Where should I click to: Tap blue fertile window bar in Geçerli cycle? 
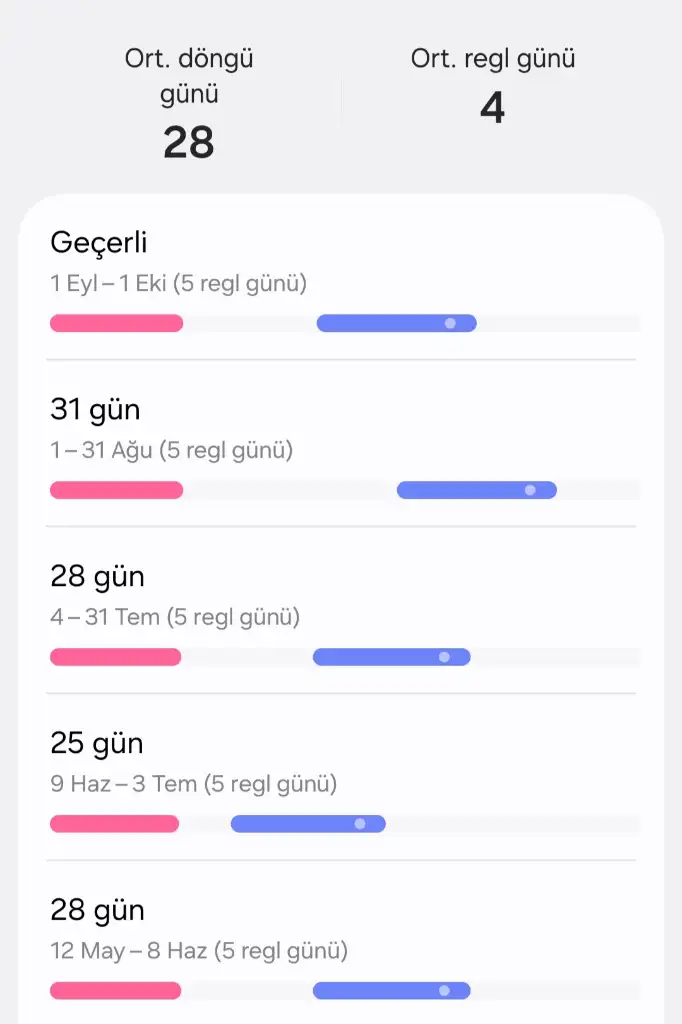tap(380, 323)
